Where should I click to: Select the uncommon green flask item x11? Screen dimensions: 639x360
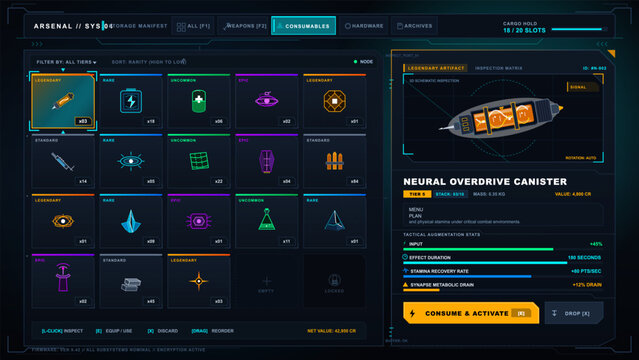(267, 221)
